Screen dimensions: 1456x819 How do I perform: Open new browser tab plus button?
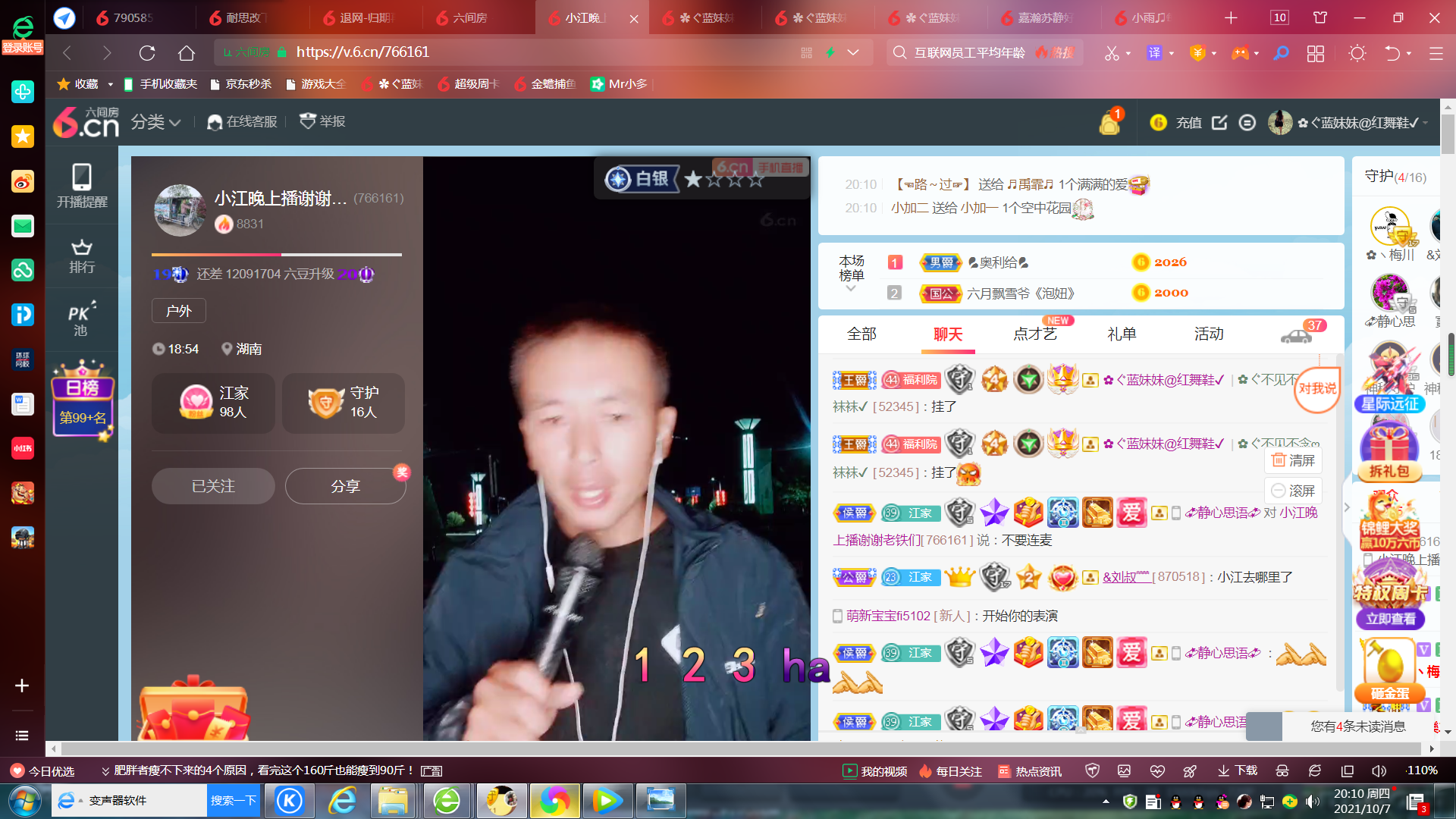point(1231,17)
